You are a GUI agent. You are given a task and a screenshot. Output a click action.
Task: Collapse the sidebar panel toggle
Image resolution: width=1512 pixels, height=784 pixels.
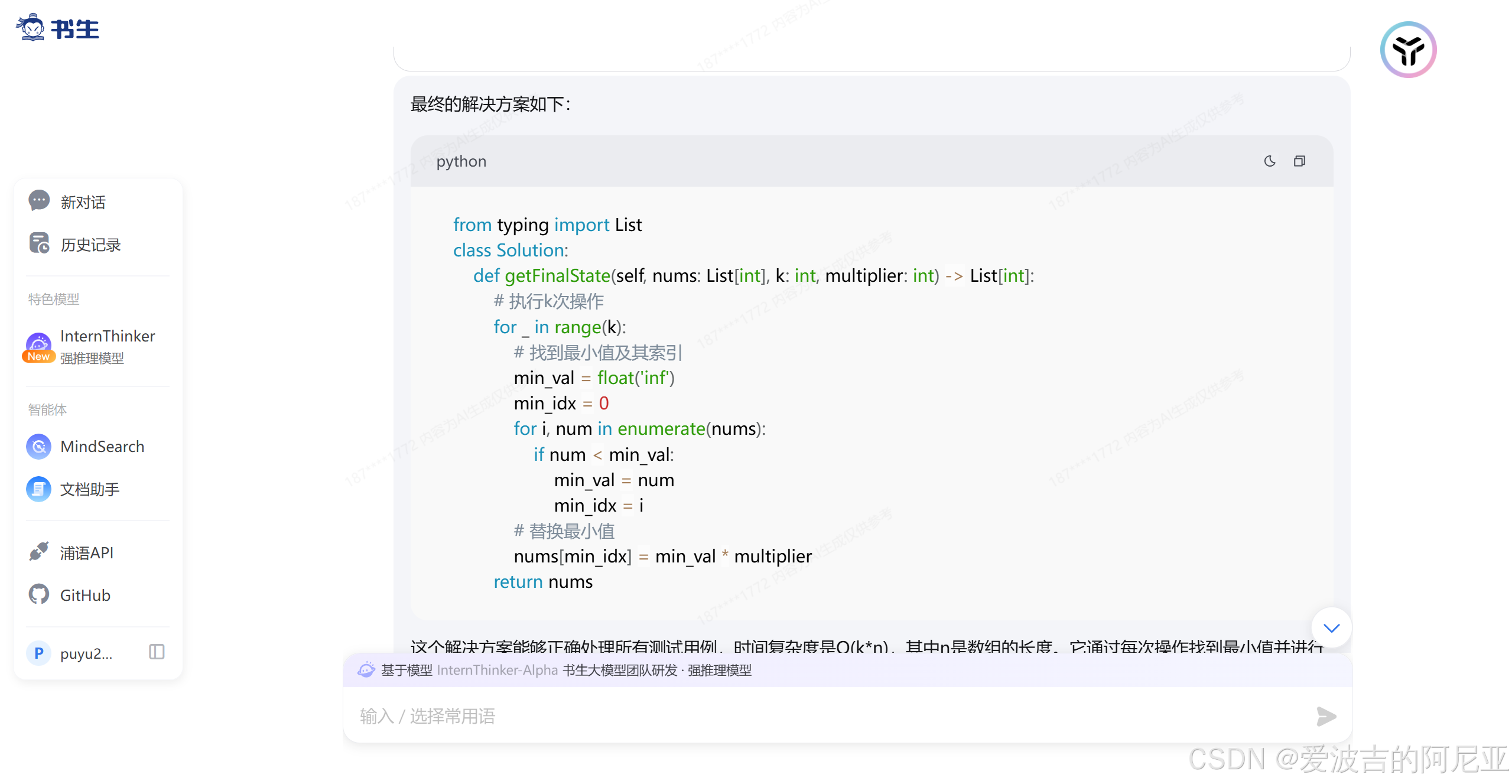tap(157, 652)
